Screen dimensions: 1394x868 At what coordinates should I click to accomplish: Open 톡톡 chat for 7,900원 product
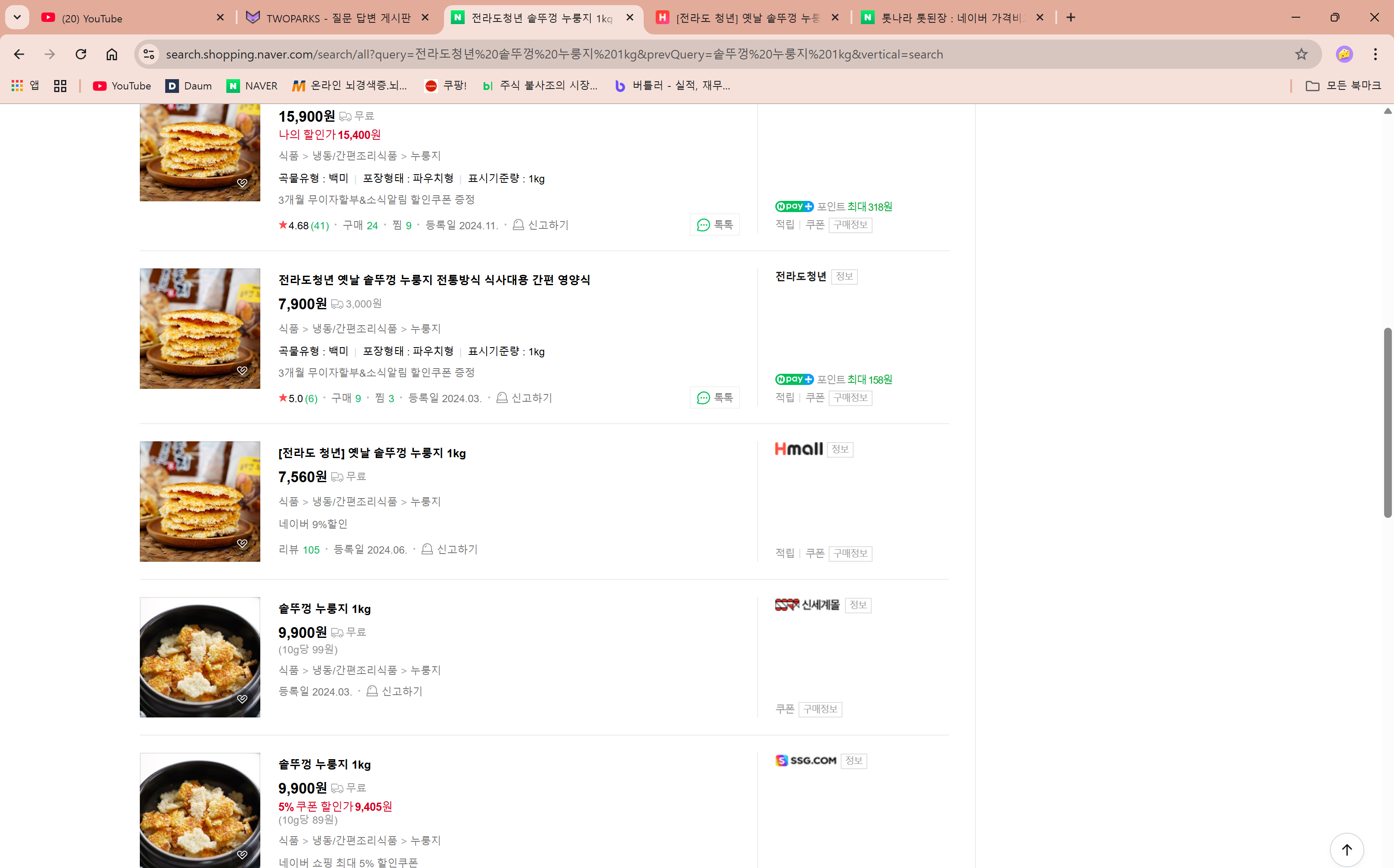pos(715,398)
